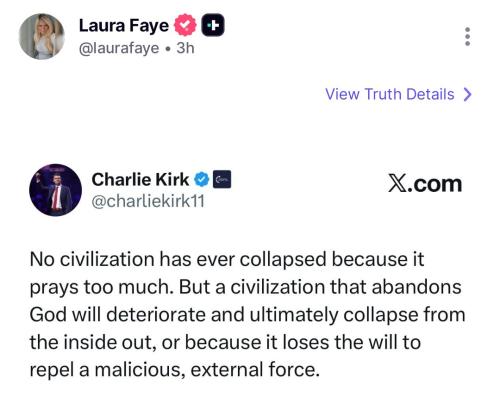Click the line starting 'God will deteriorate'
Screen dimensions: 500x415
click(247, 315)
